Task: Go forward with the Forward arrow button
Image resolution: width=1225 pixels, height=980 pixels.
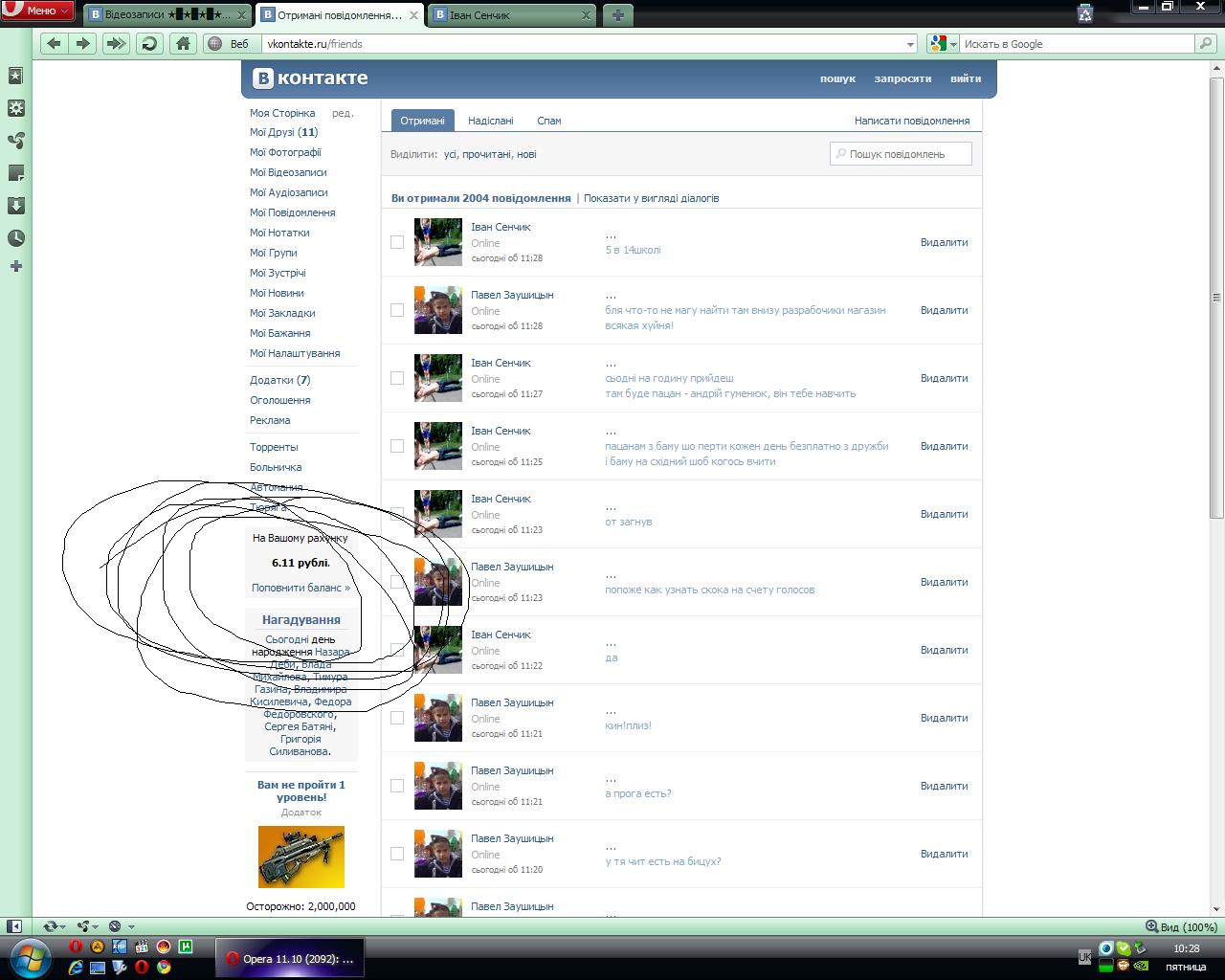Action: [83, 43]
